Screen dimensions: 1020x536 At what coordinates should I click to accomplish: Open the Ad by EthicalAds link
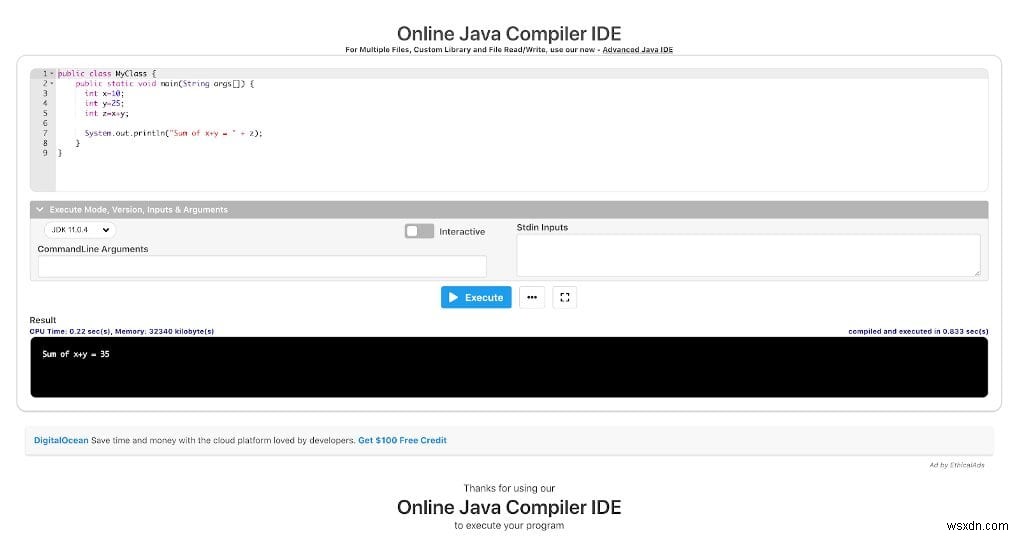[x=956, y=465]
